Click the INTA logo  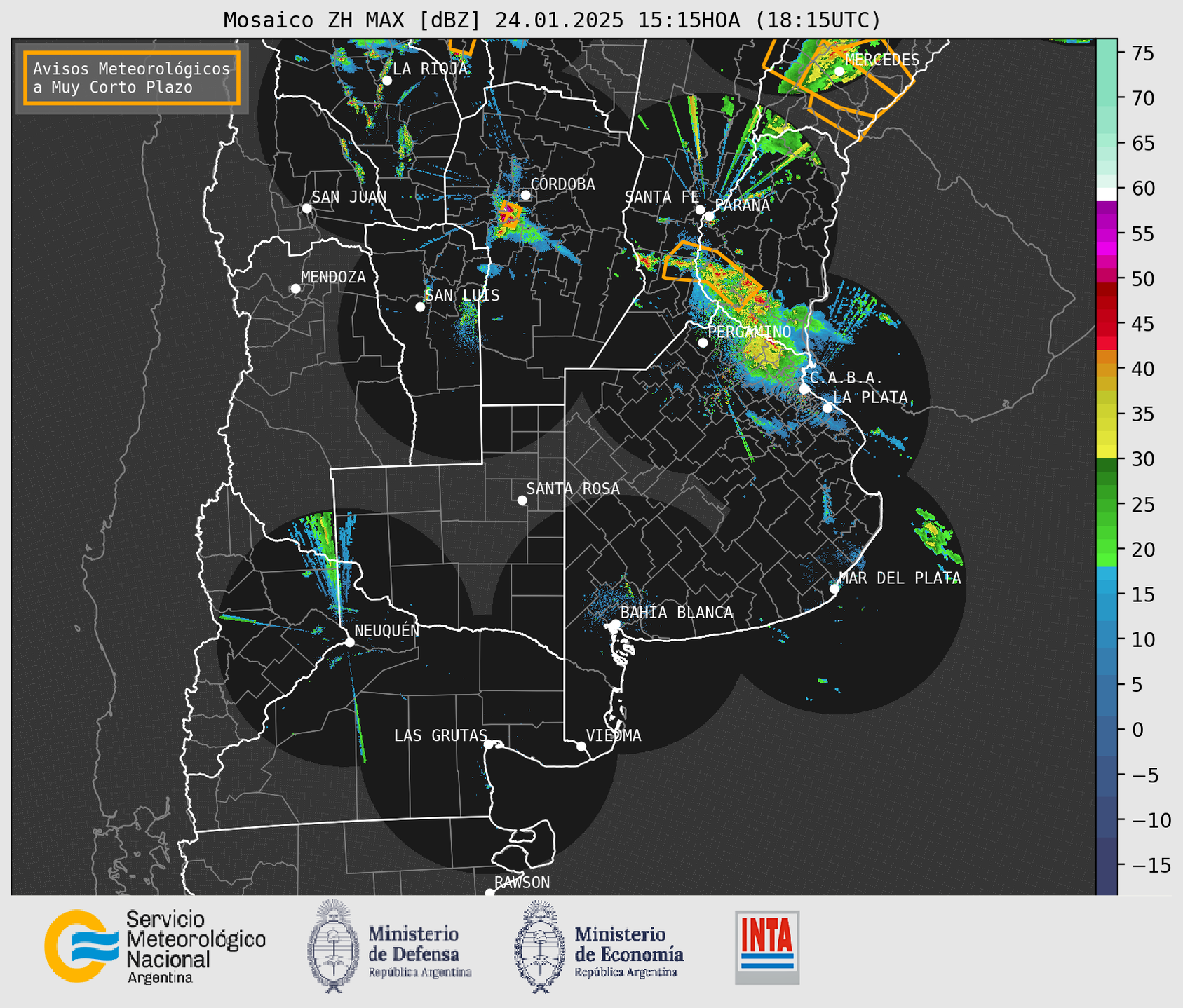click(x=767, y=947)
